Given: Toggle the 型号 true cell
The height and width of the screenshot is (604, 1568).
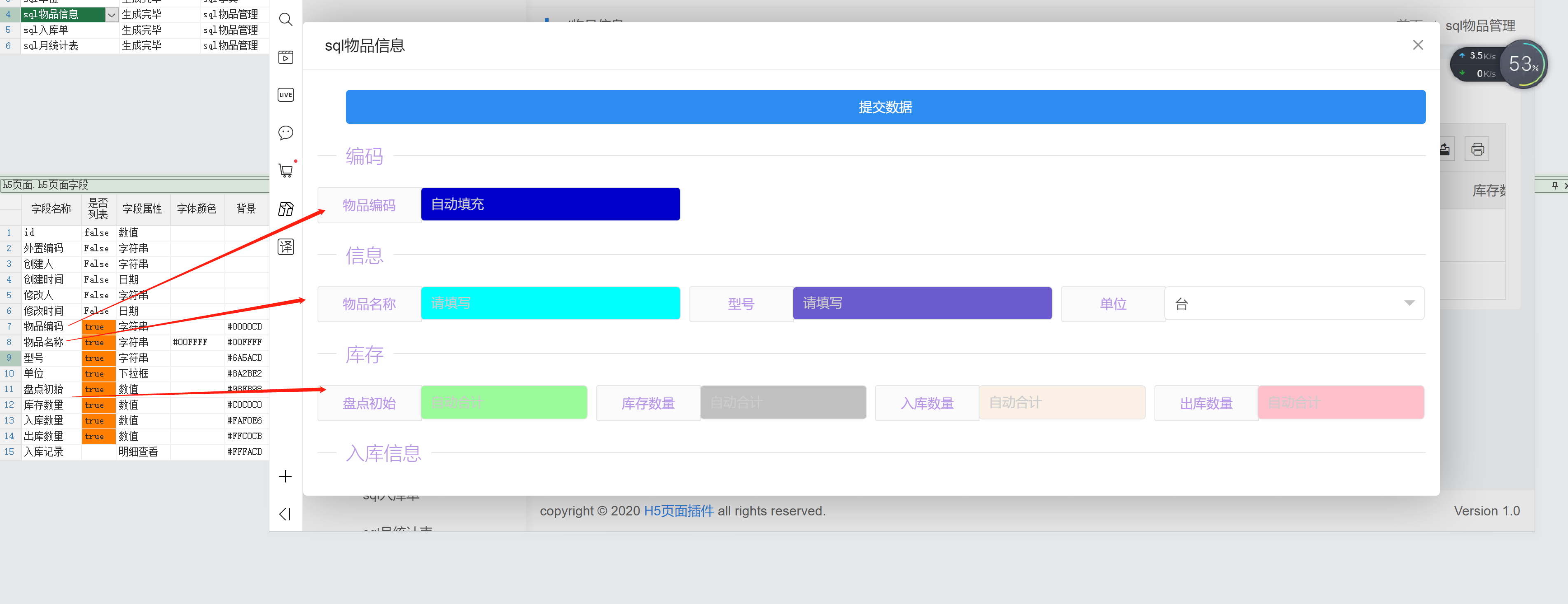Looking at the screenshot, I should 98,358.
